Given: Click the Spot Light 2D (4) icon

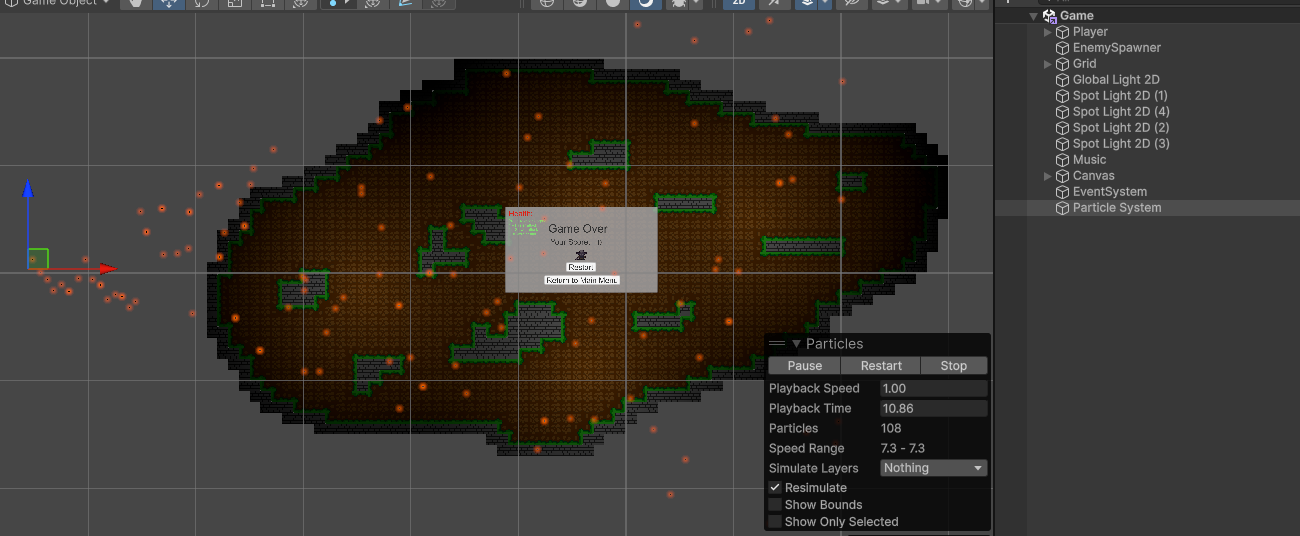Looking at the screenshot, I should [1062, 112].
